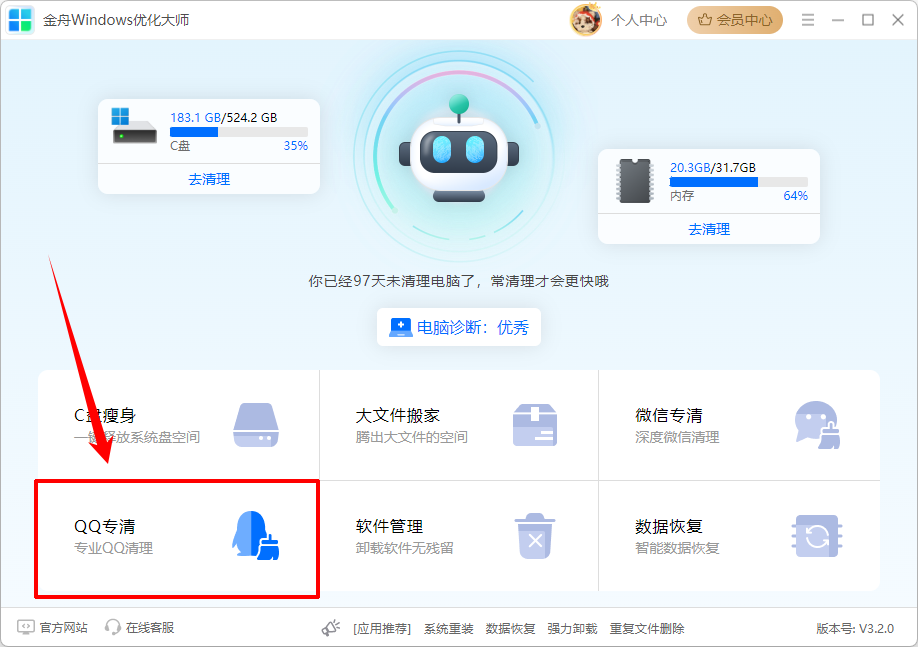Click the 腾出大文件的空间 subtitle
918x647 pixels.
[x=412, y=437]
